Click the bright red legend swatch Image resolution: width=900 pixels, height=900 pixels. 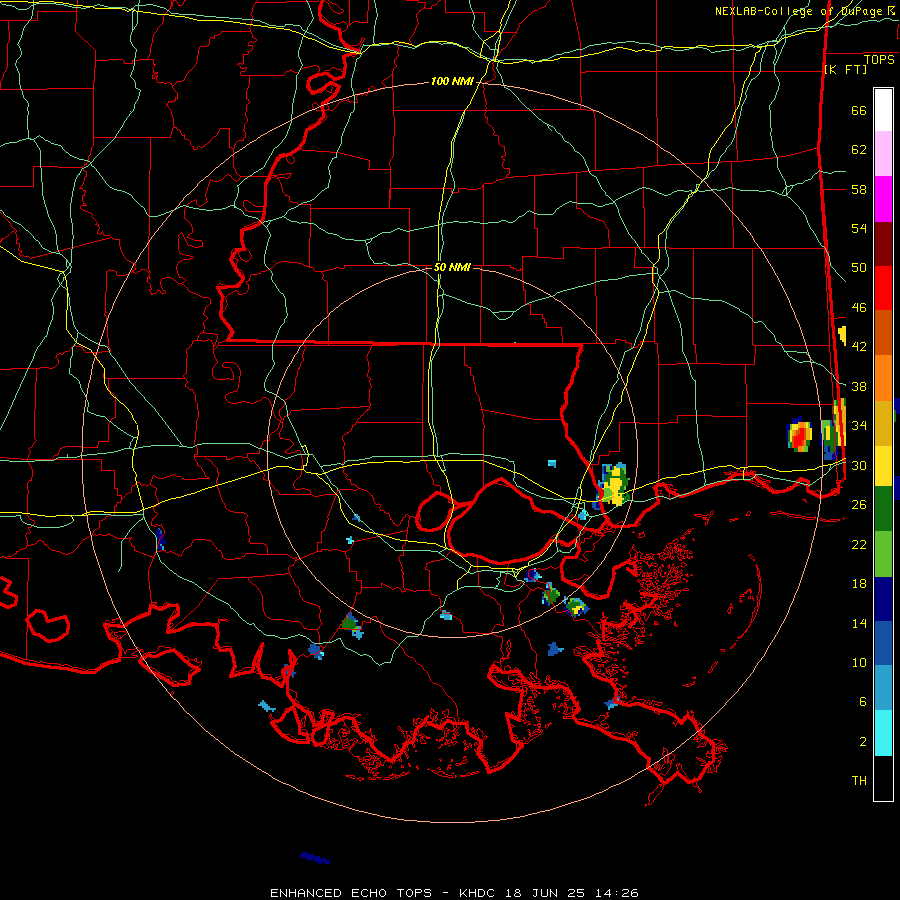883,288
